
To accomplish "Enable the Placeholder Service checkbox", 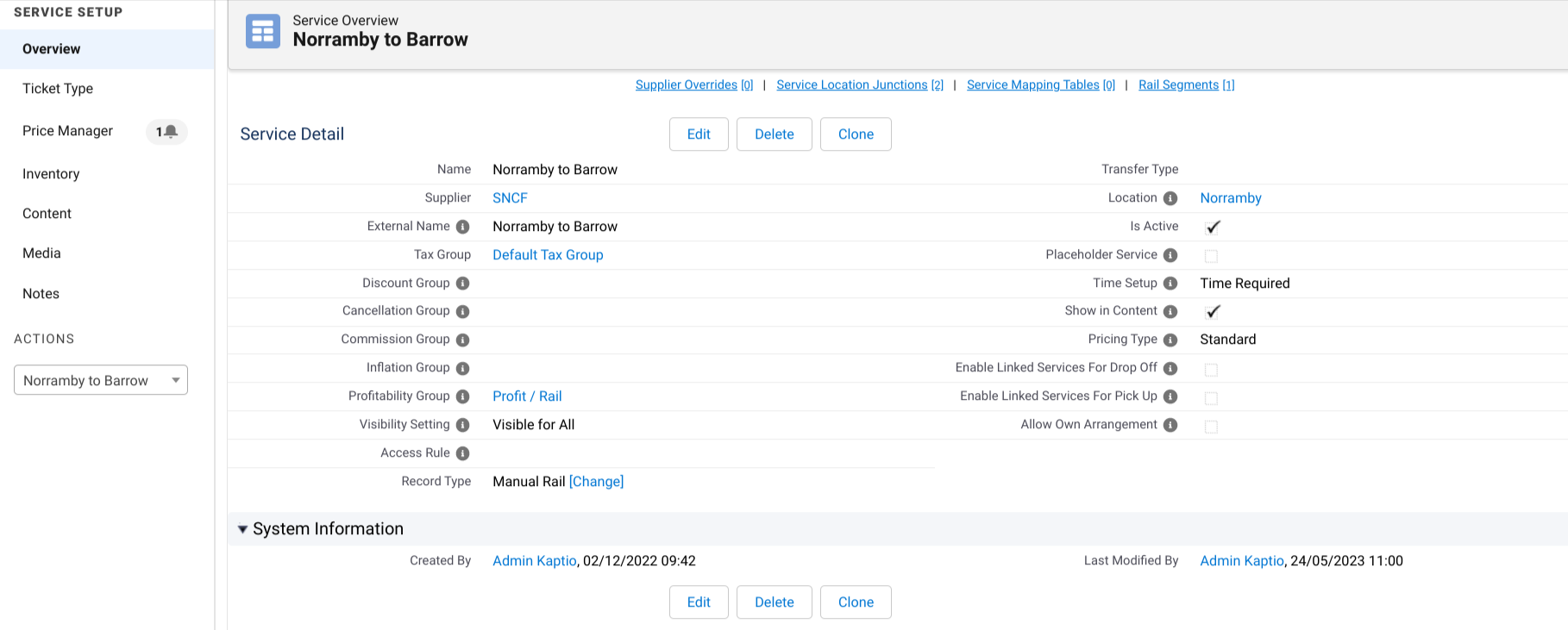I will (x=1211, y=256).
